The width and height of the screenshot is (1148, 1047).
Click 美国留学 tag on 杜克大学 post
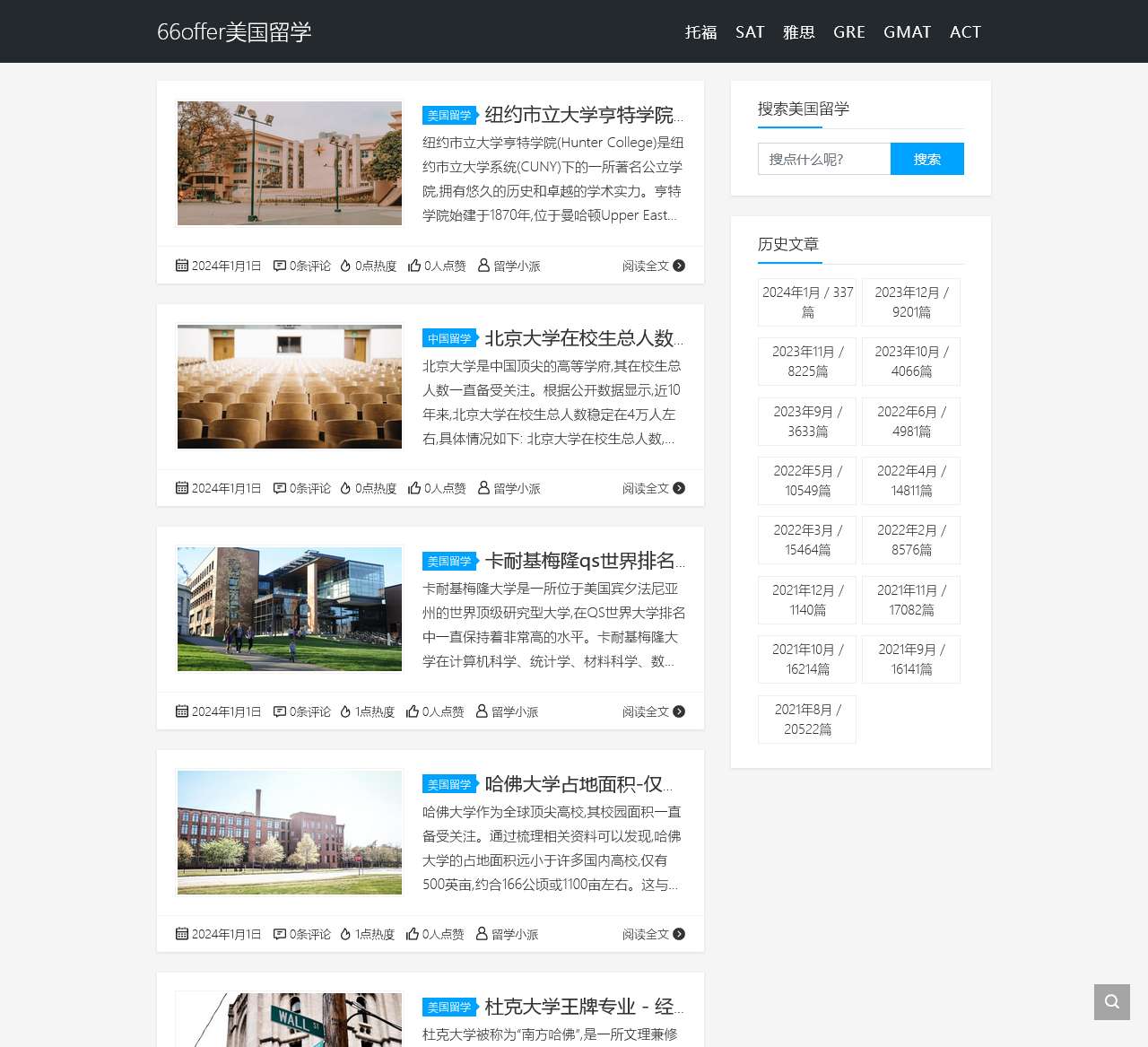coord(449,1007)
